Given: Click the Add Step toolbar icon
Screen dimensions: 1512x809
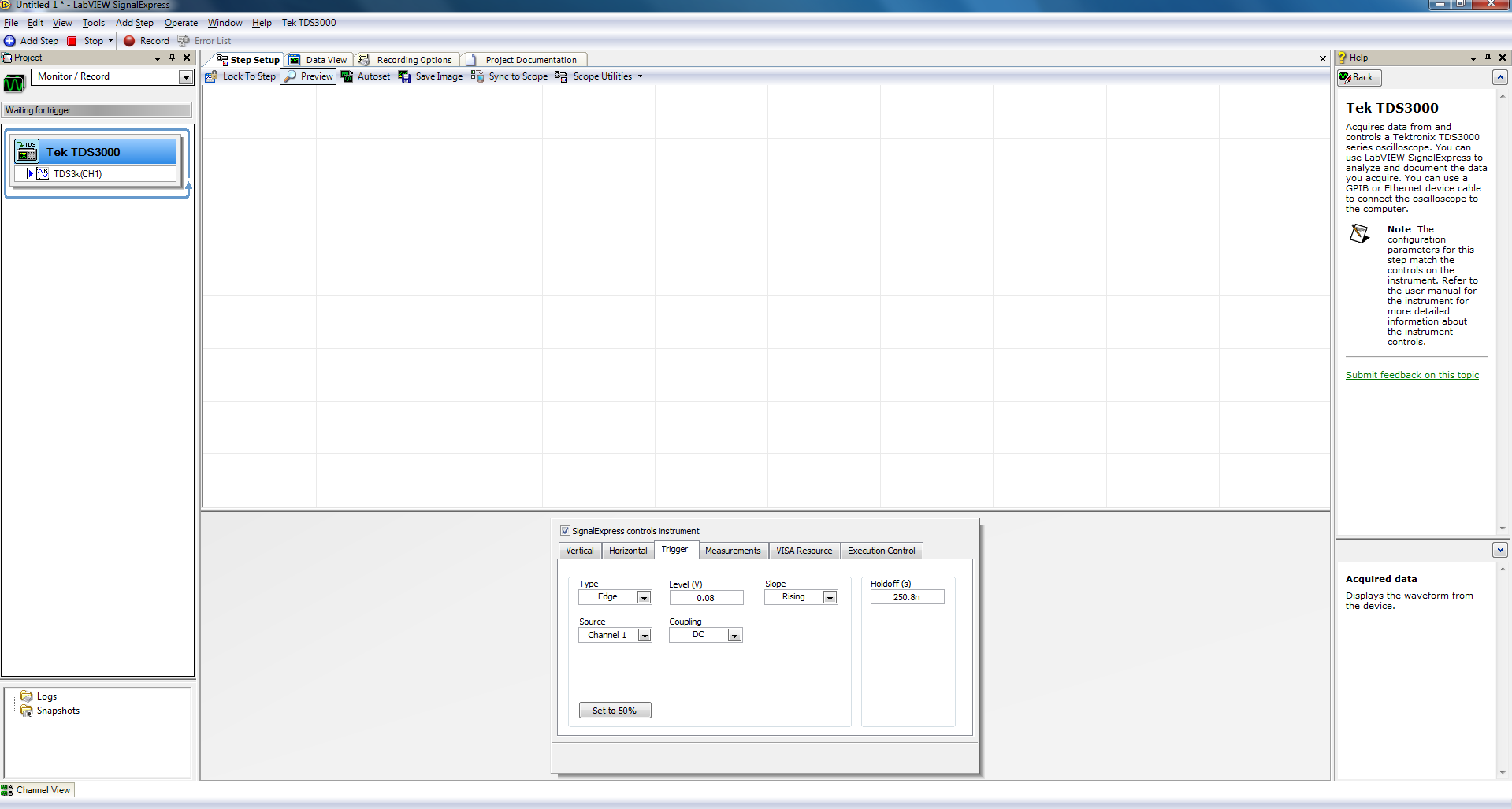Looking at the screenshot, I should (9, 41).
